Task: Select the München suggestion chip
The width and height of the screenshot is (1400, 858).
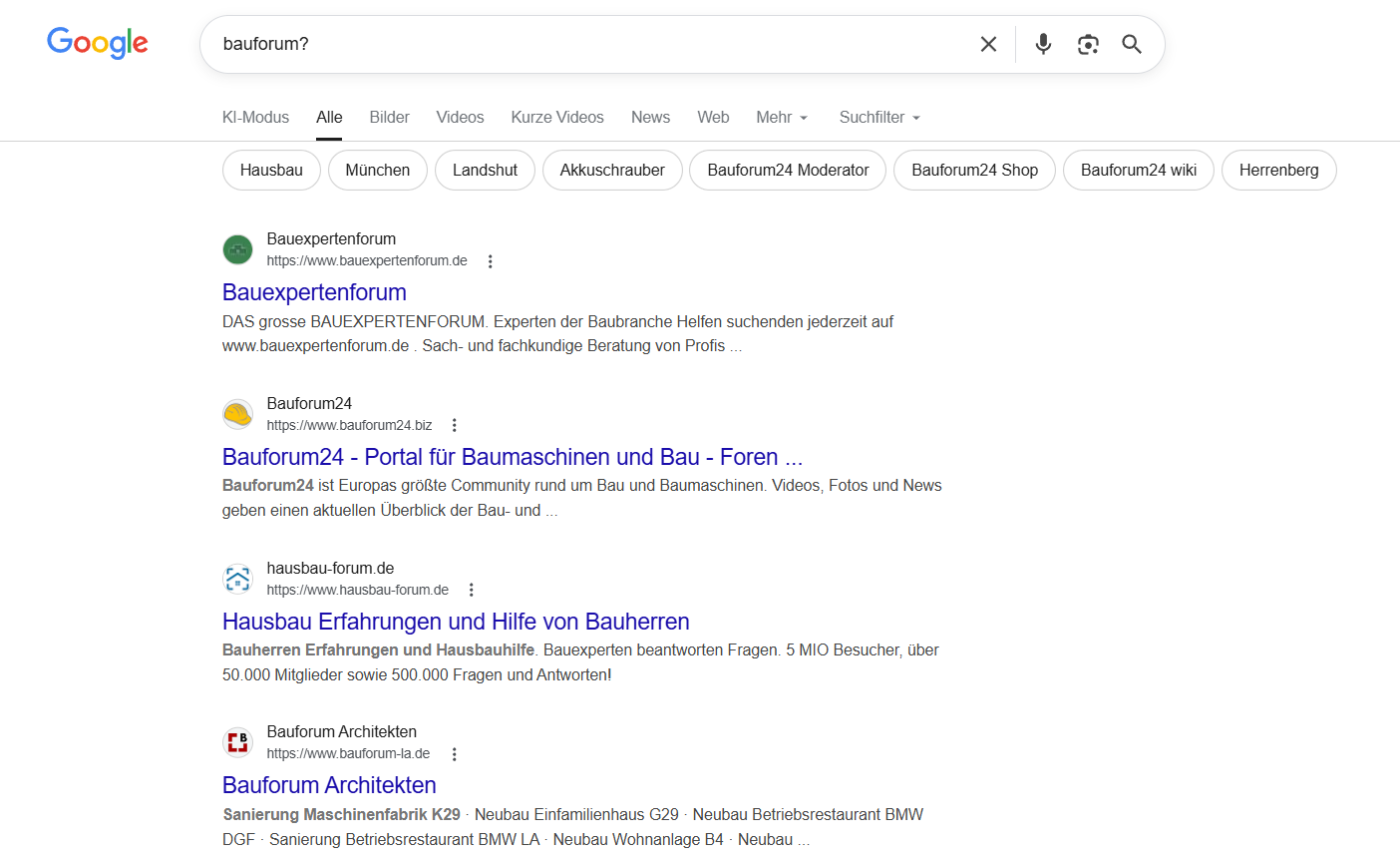Action: pos(378,170)
